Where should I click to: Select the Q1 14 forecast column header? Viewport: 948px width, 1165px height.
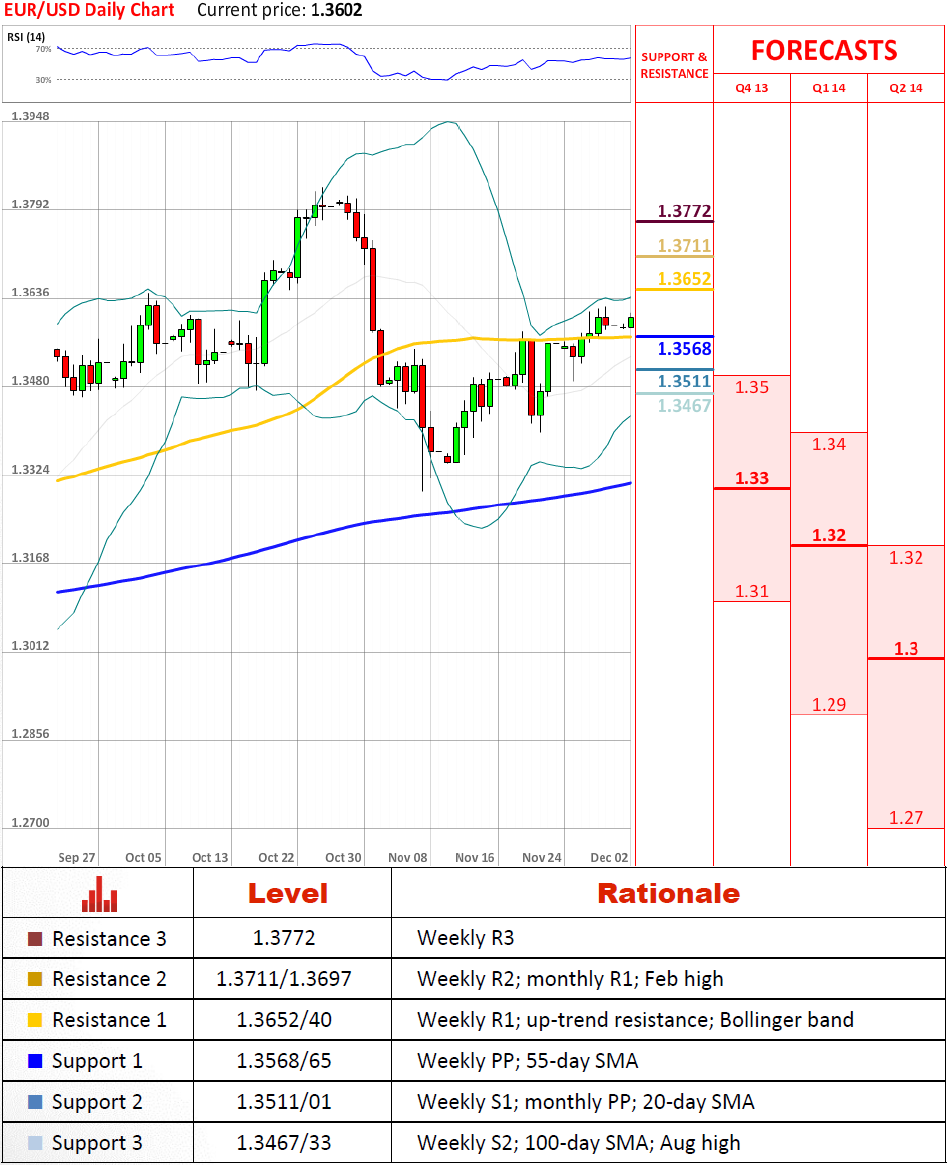(x=829, y=88)
